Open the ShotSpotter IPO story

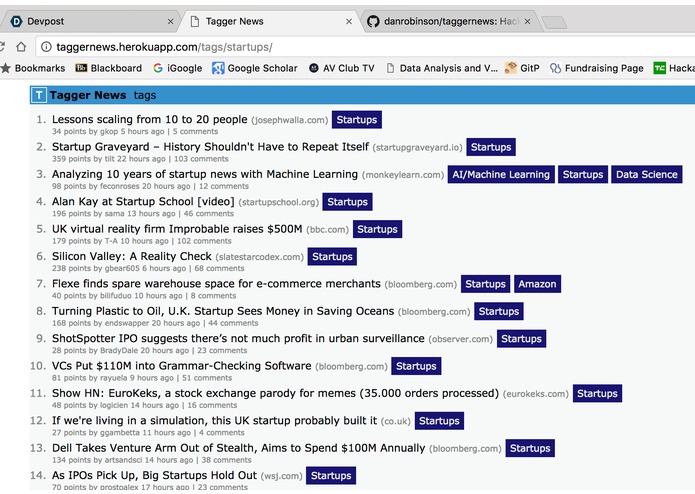(x=238, y=338)
